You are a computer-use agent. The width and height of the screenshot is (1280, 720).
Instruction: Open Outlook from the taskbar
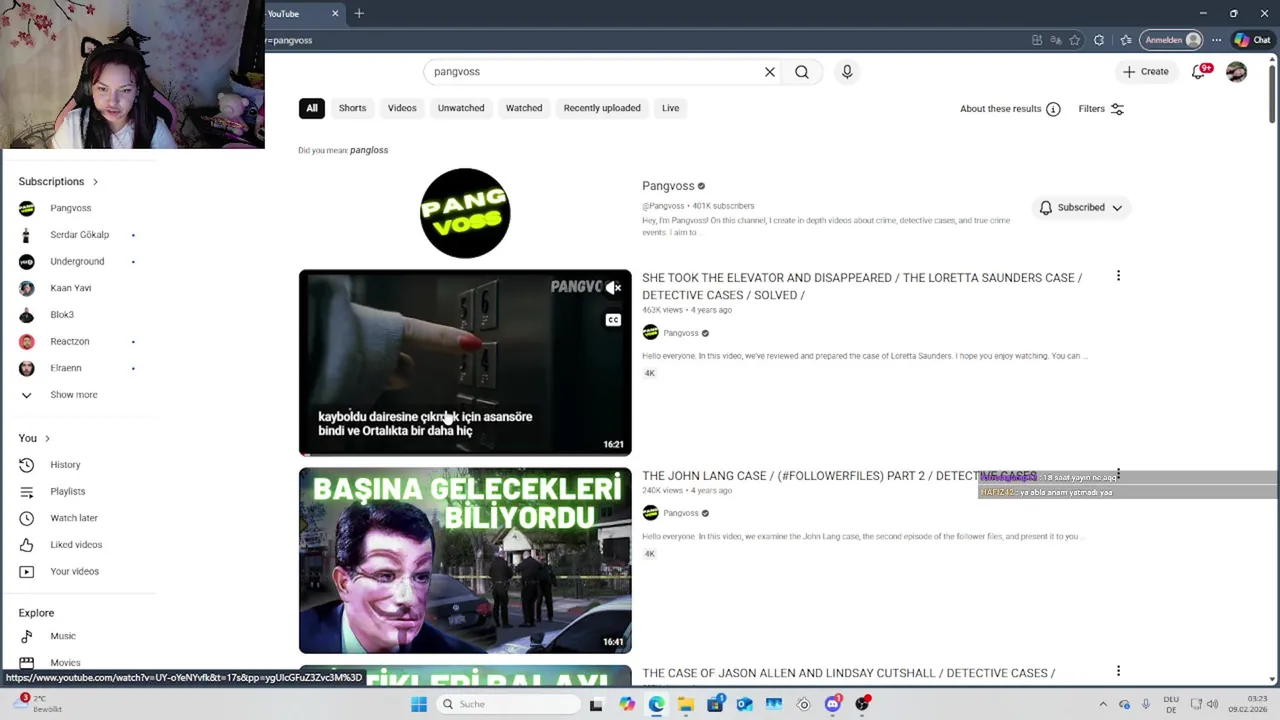click(x=744, y=704)
